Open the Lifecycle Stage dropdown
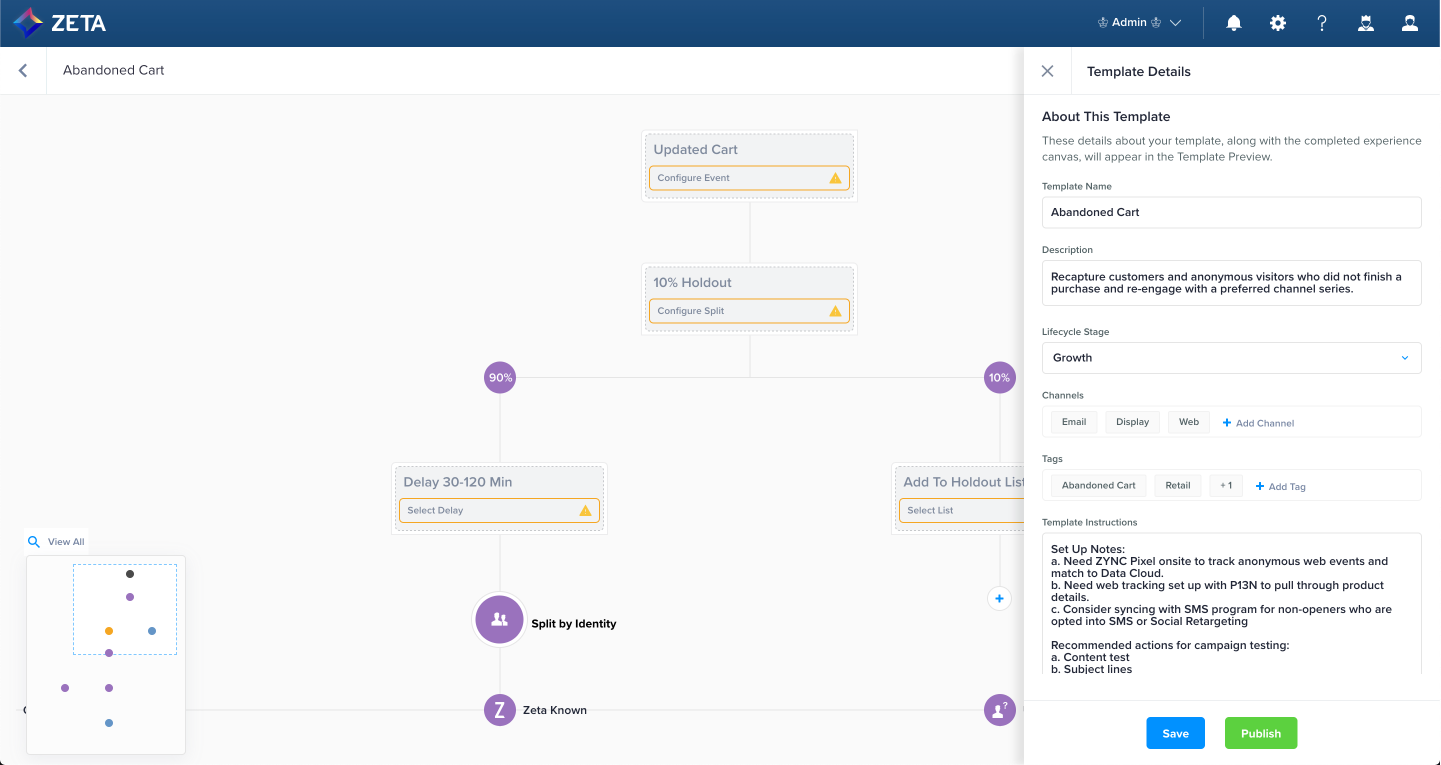The image size is (1441, 765). (1231, 358)
